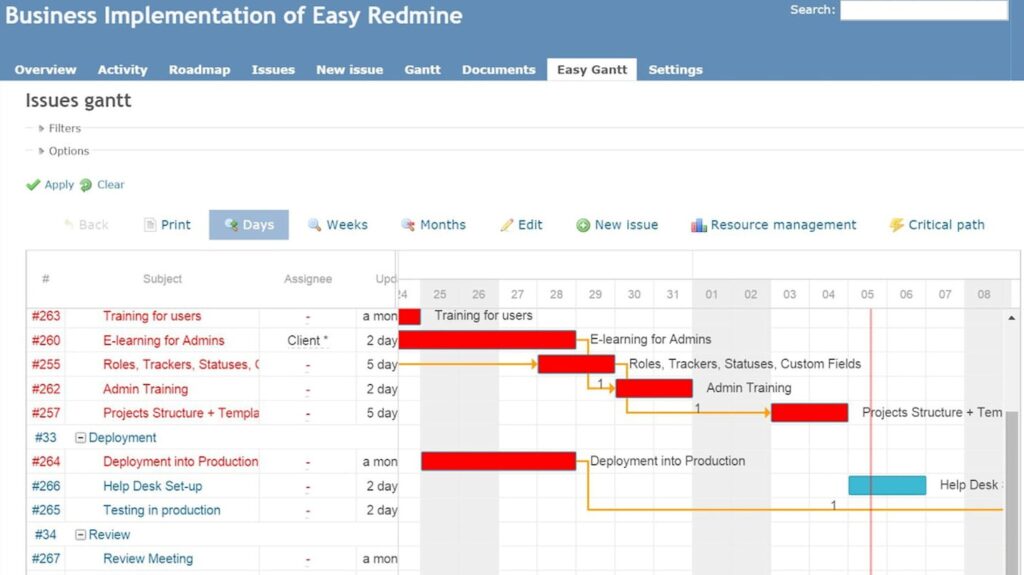Click the Print button label
Viewport: 1024px width, 575px height.
click(x=176, y=225)
